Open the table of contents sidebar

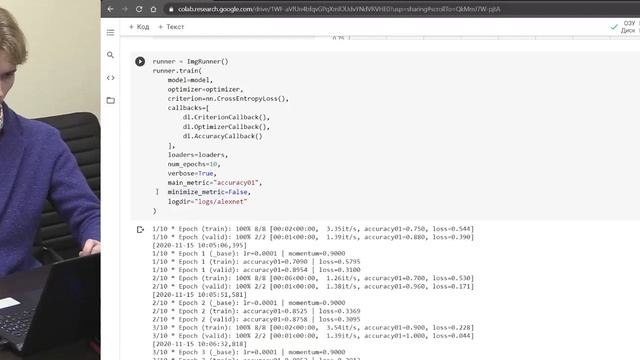111,33
